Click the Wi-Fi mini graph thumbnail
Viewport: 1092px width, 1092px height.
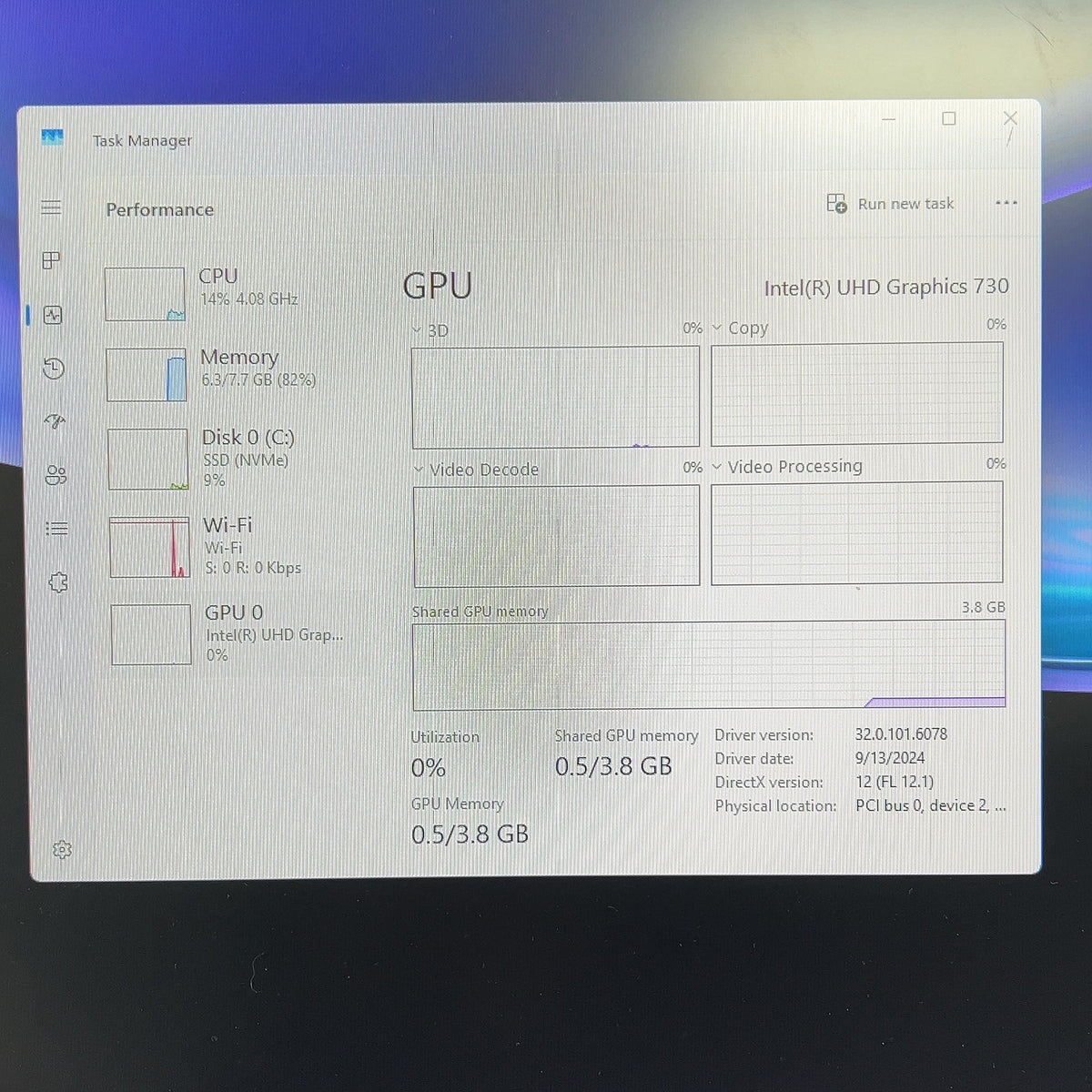(x=149, y=547)
